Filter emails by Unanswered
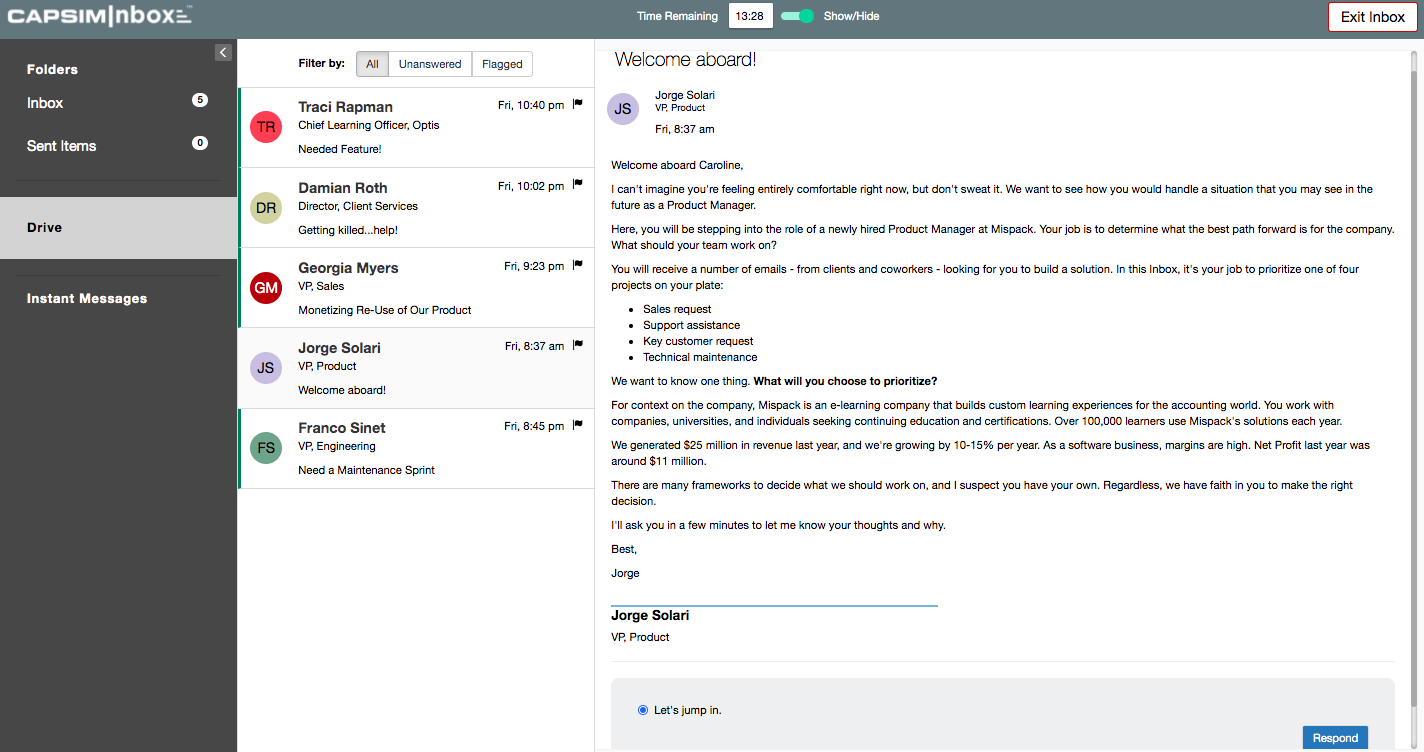The image size is (1424, 752). pyautogui.click(x=430, y=64)
